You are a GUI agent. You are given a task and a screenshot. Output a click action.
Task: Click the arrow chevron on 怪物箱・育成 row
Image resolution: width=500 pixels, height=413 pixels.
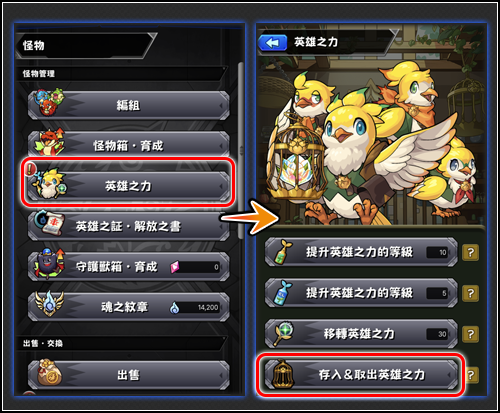tap(221, 146)
